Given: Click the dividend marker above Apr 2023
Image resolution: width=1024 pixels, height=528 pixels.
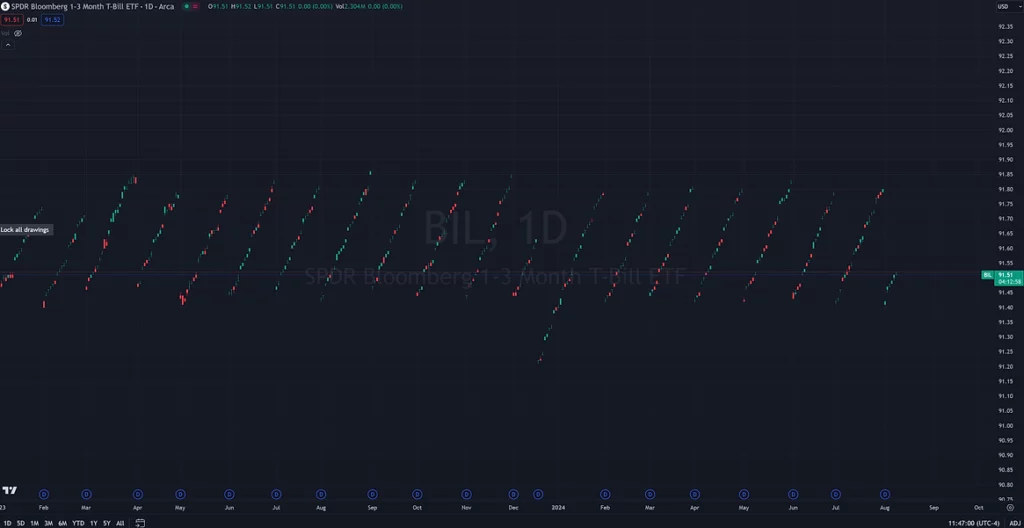Looking at the screenshot, I should (x=138, y=494).
